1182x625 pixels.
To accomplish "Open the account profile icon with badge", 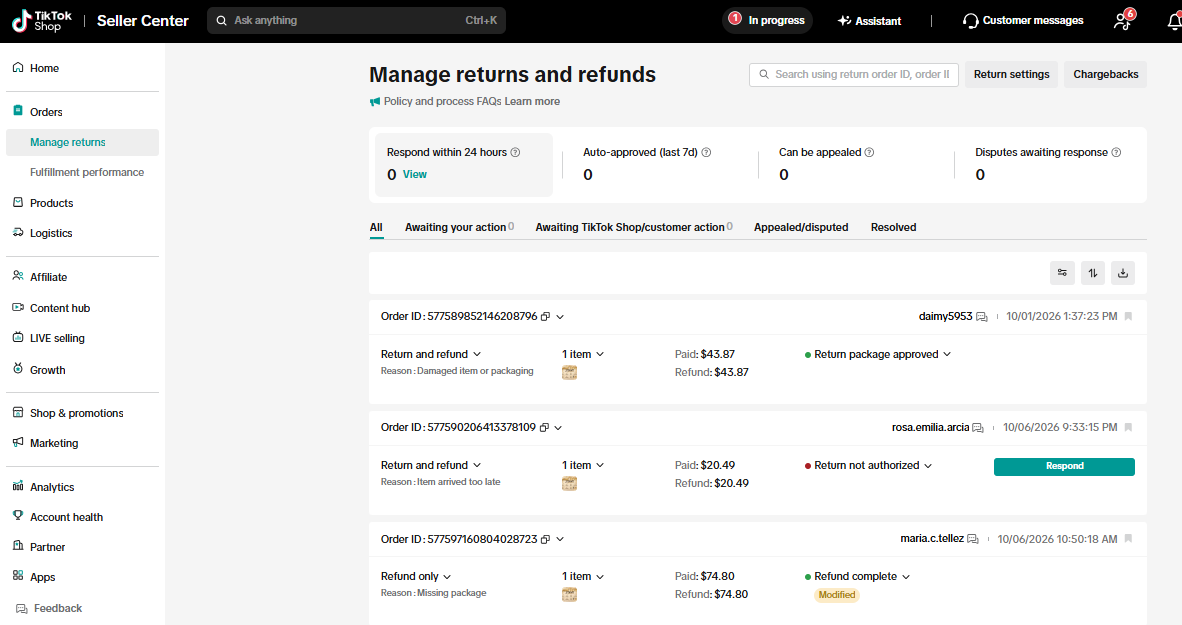I will click(x=1123, y=20).
